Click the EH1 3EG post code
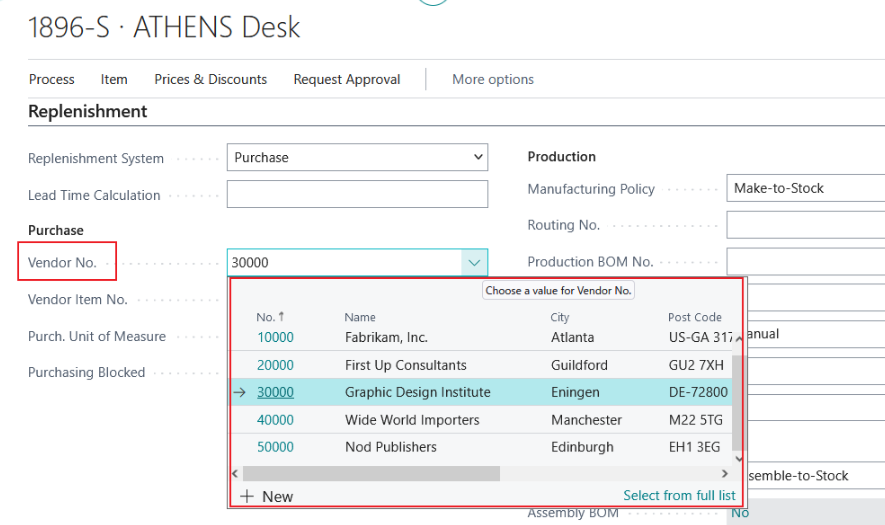885x525 pixels. pos(694,447)
